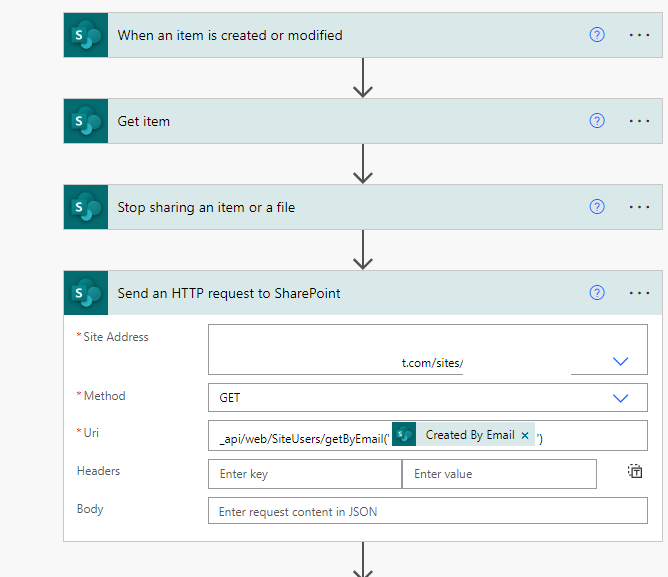
Task: Open ellipsis menu for 'Stop sharing' step
Action: click(x=639, y=207)
